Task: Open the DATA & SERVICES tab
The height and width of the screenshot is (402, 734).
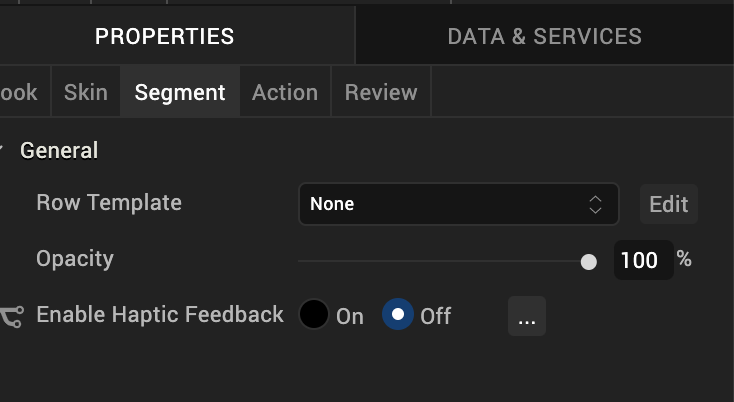Action: pos(544,37)
